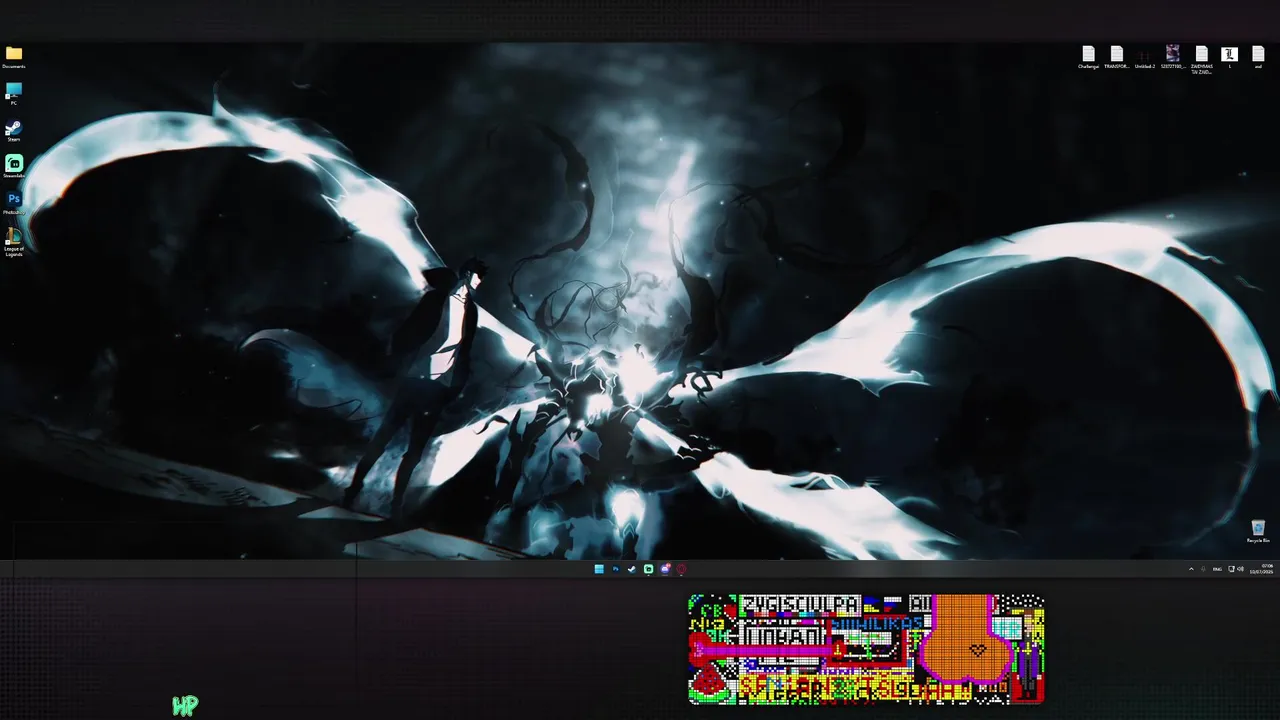Launch Streamlabs from the desktop shortcut

[x=14, y=166]
